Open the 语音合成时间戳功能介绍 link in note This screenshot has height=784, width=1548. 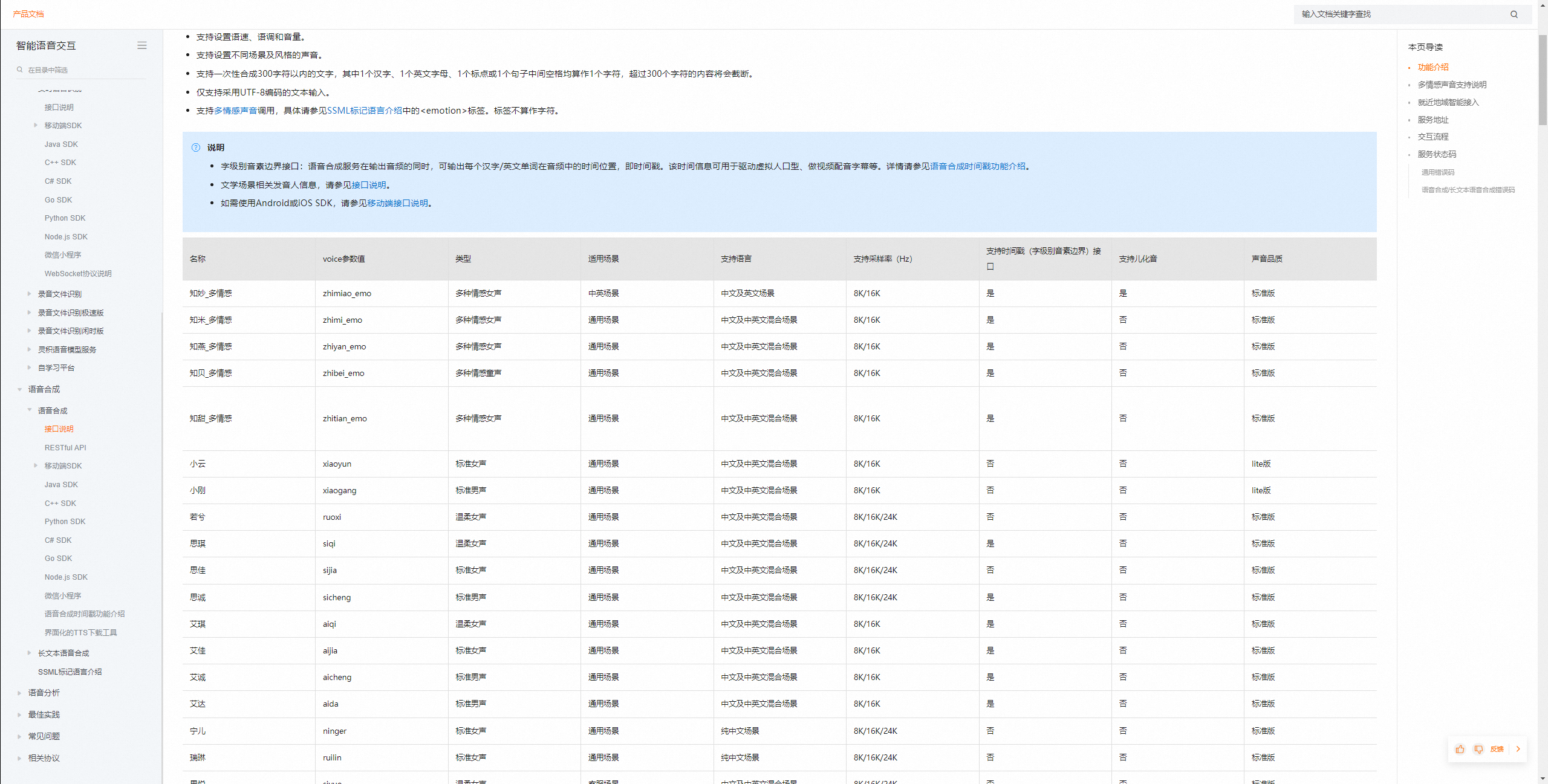click(977, 166)
